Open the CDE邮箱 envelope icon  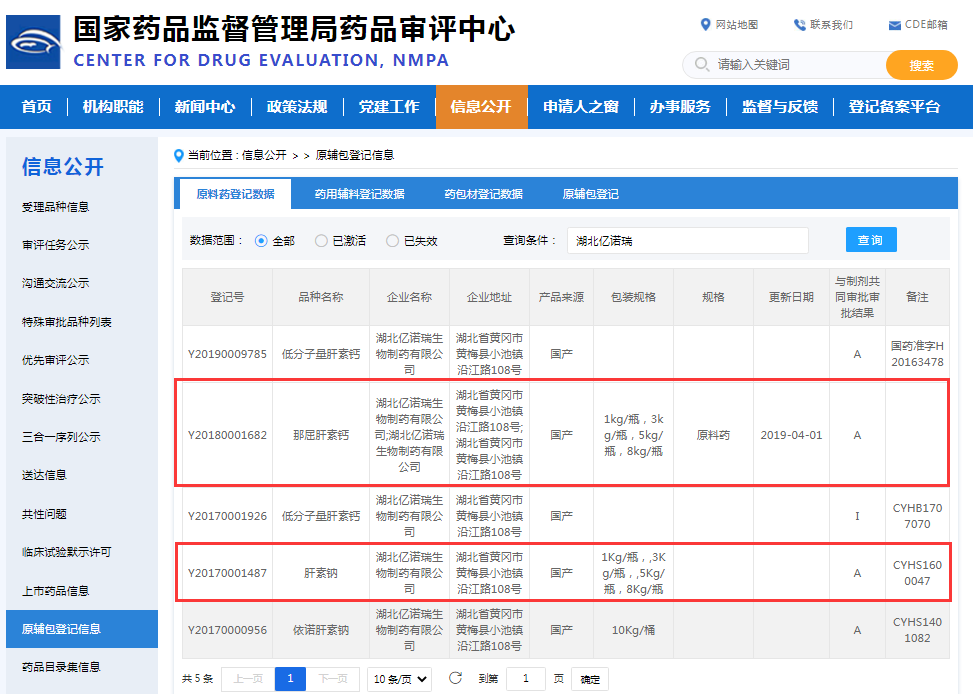tap(894, 25)
